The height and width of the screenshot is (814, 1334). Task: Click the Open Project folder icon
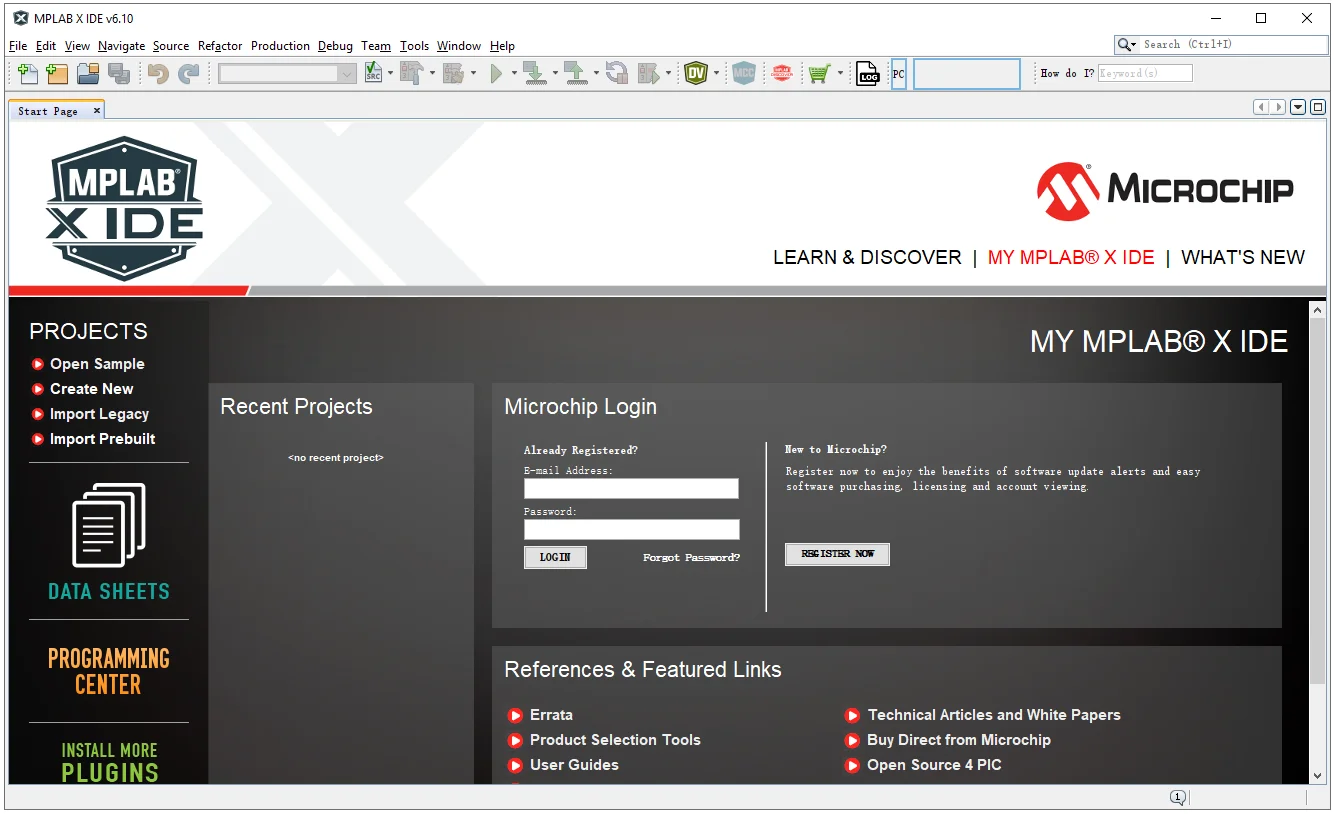88,73
